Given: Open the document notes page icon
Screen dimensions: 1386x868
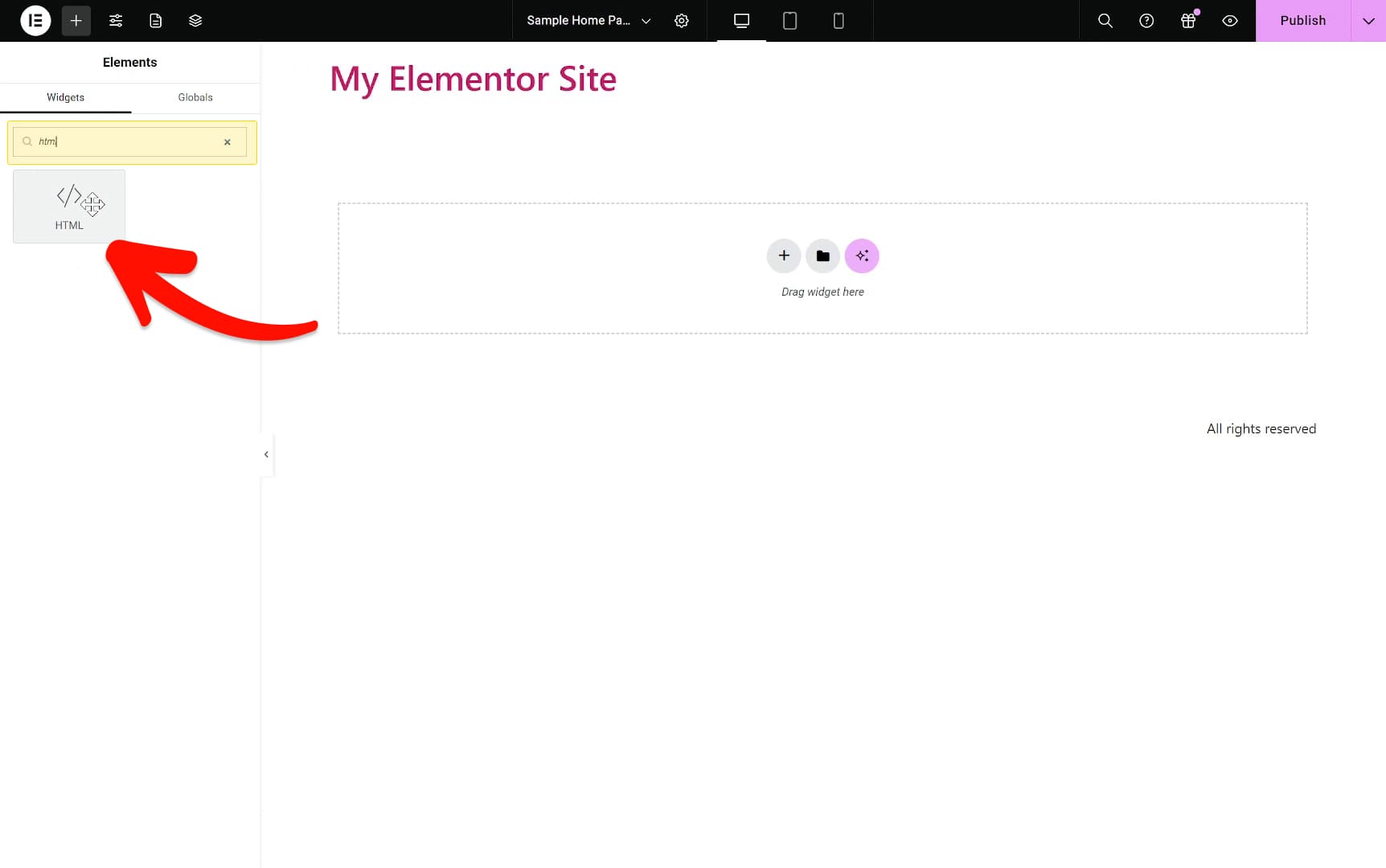Looking at the screenshot, I should click(156, 21).
